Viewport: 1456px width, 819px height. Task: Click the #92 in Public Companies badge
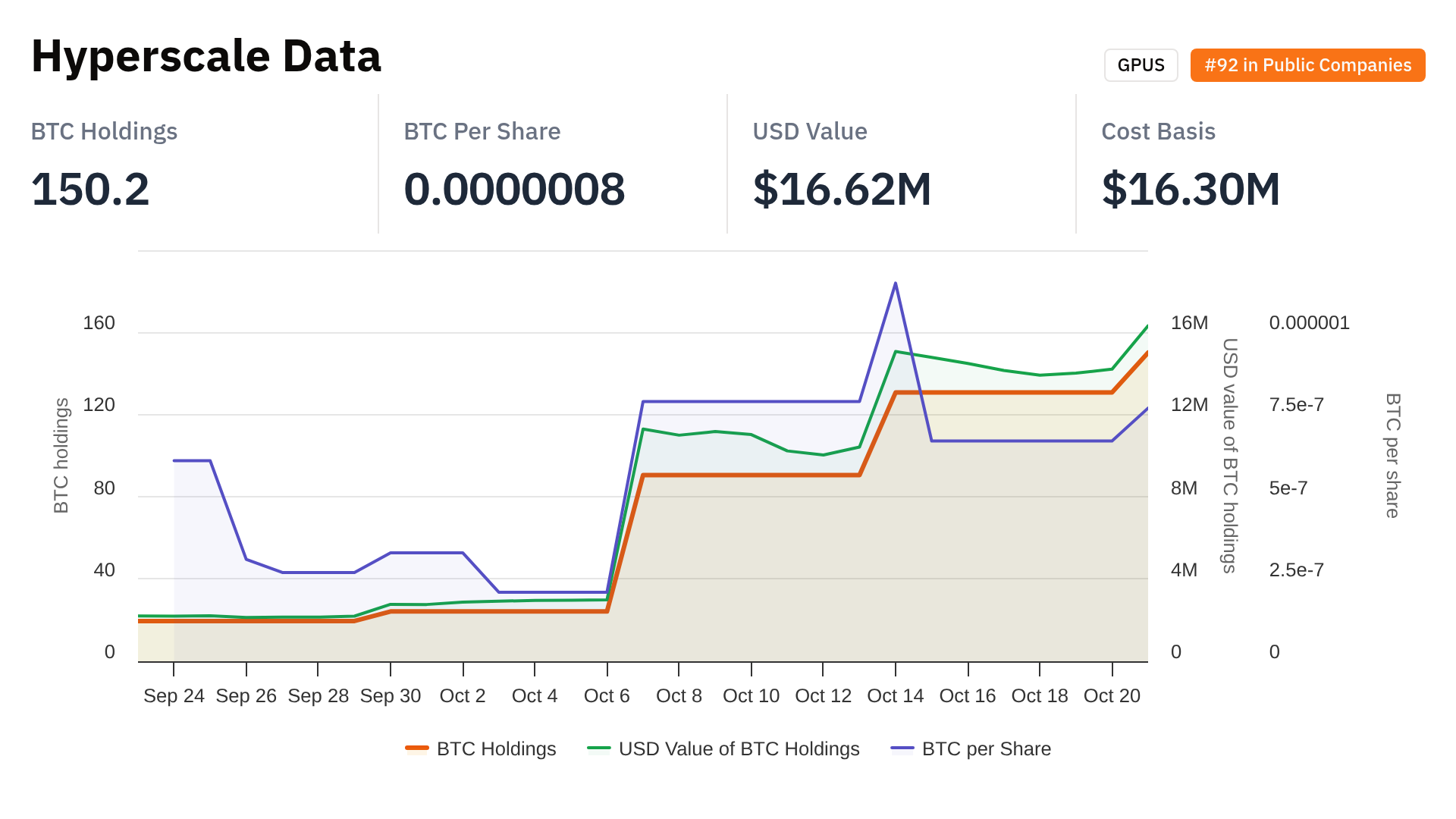tap(1307, 65)
